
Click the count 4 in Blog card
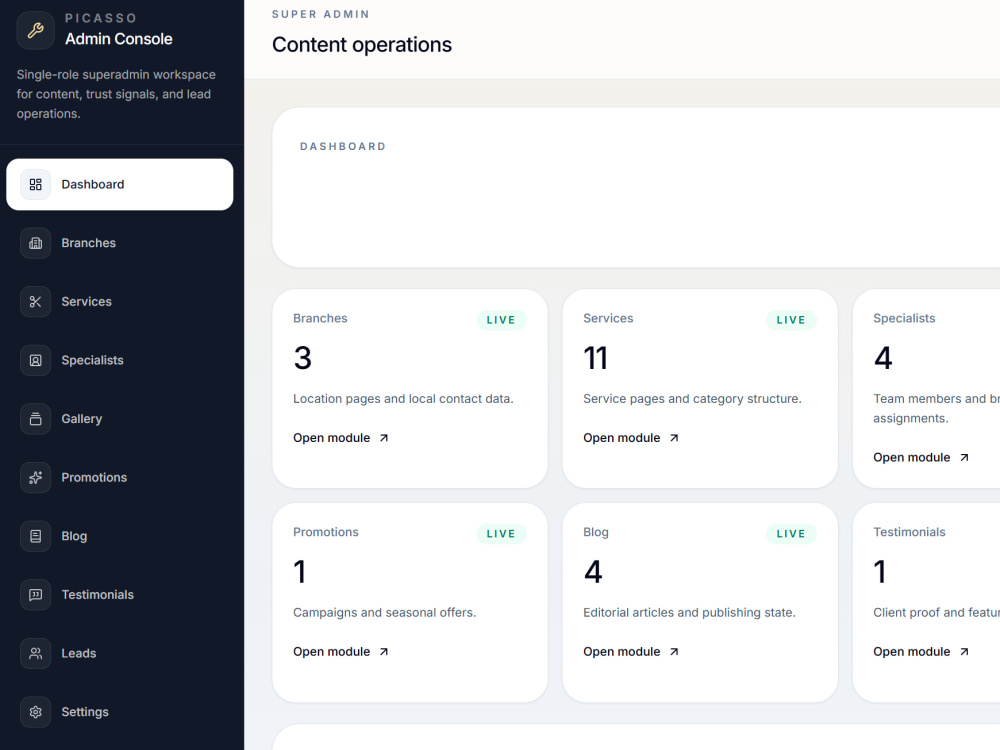tap(593, 571)
